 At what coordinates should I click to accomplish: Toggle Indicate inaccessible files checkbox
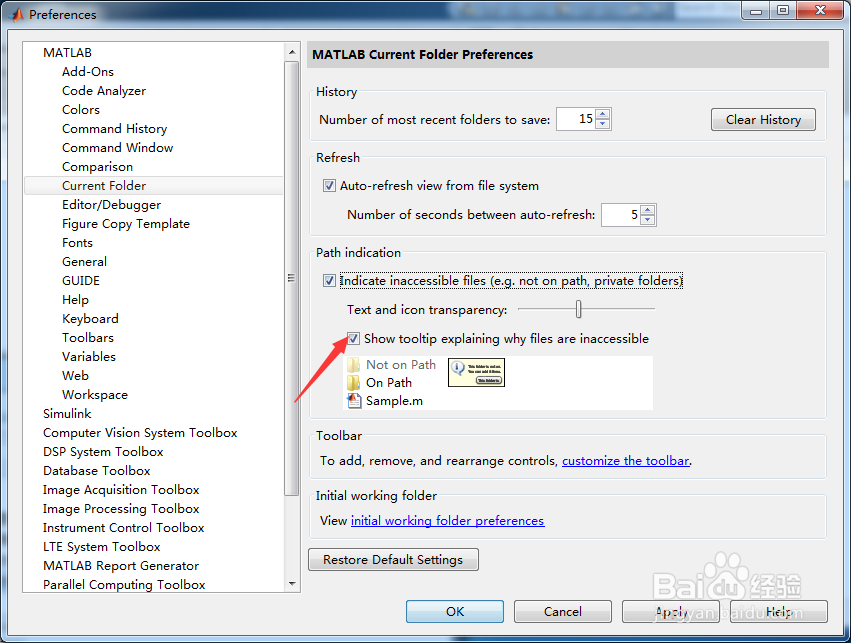(x=329, y=281)
